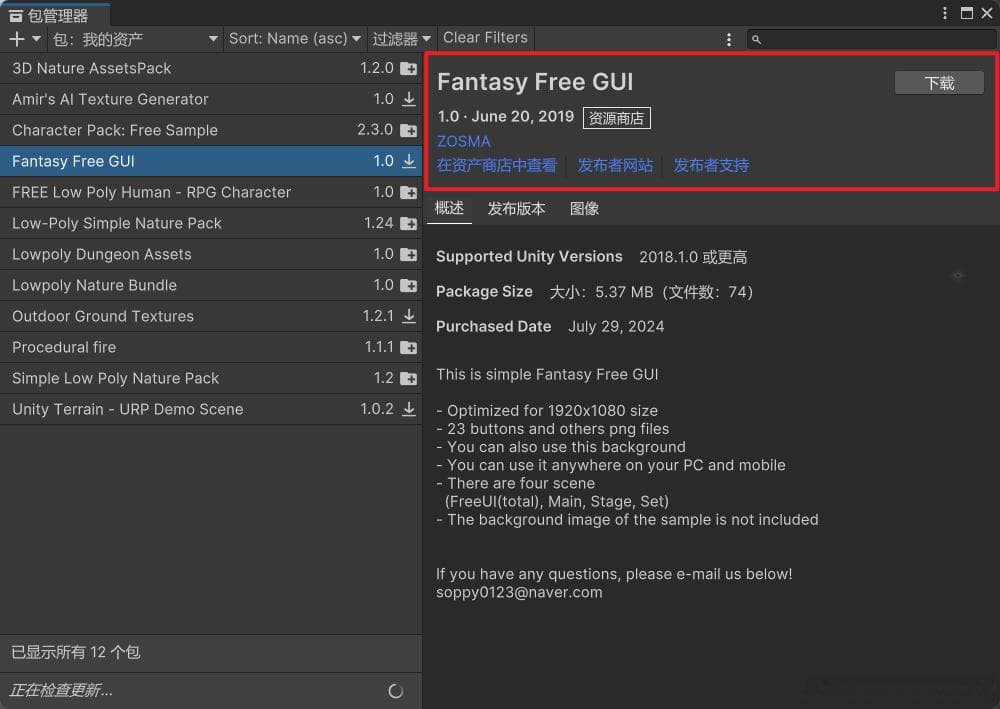Open 在资产商店中查看 link

click(497, 166)
